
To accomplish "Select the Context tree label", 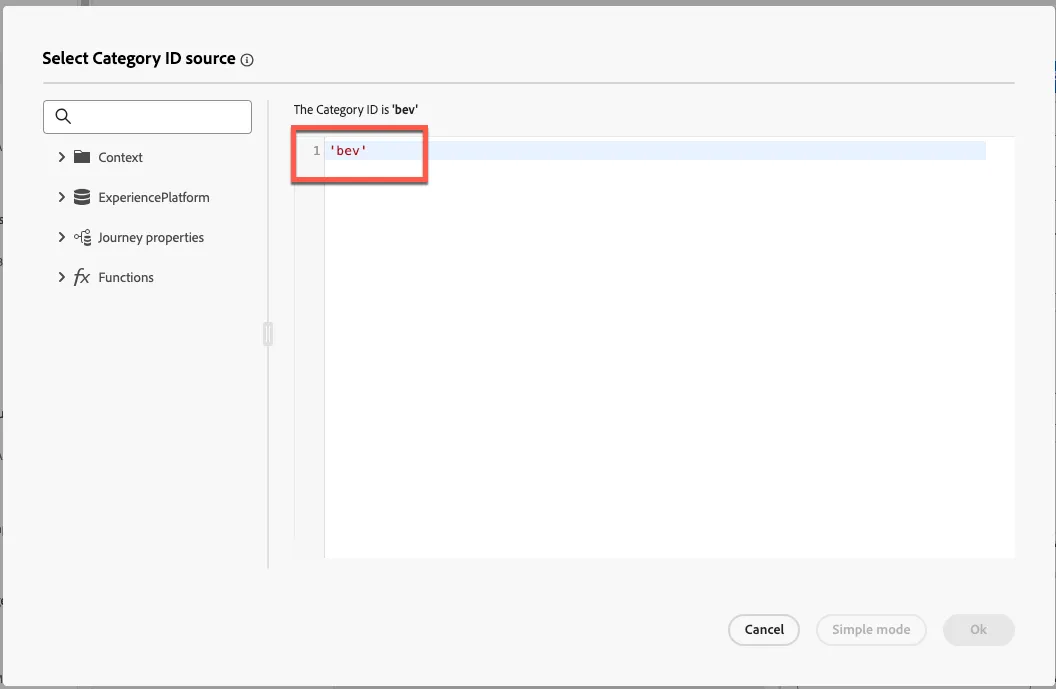I will point(121,158).
